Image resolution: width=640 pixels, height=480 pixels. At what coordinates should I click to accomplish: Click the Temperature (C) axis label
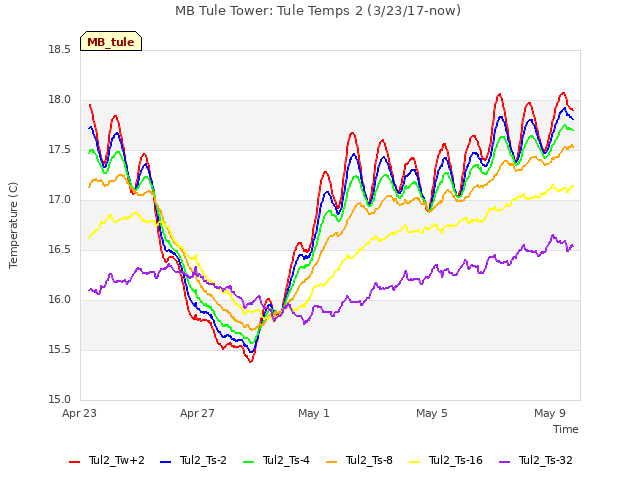[13, 225]
